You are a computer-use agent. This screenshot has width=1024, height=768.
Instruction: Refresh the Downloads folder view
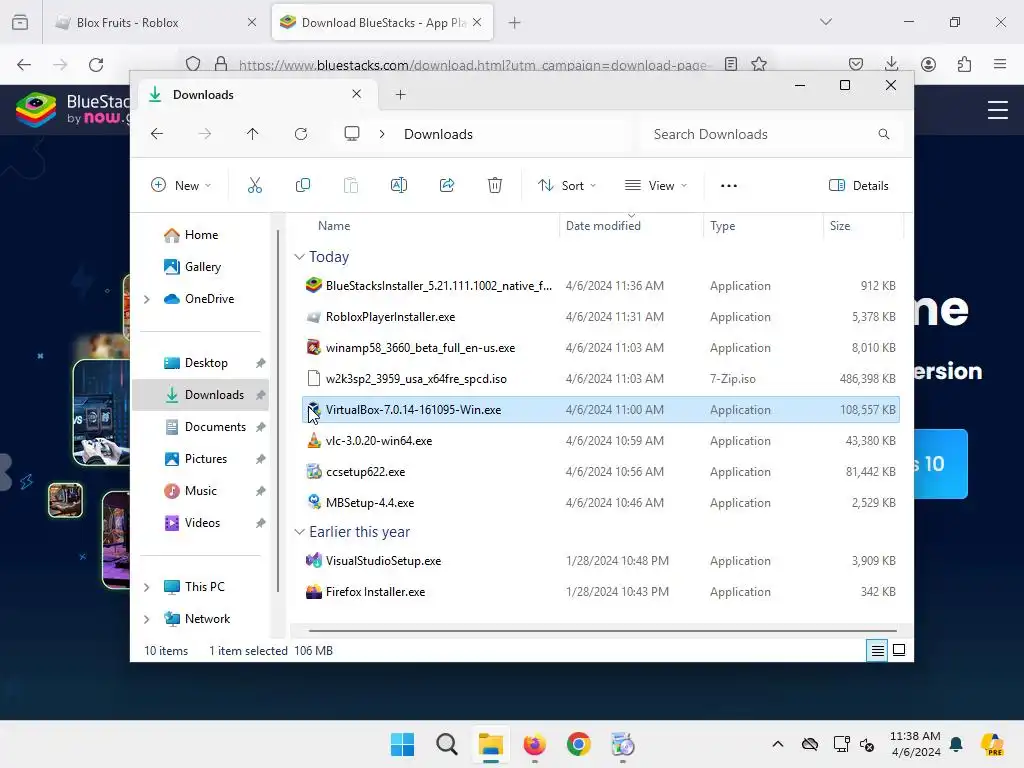pos(301,134)
